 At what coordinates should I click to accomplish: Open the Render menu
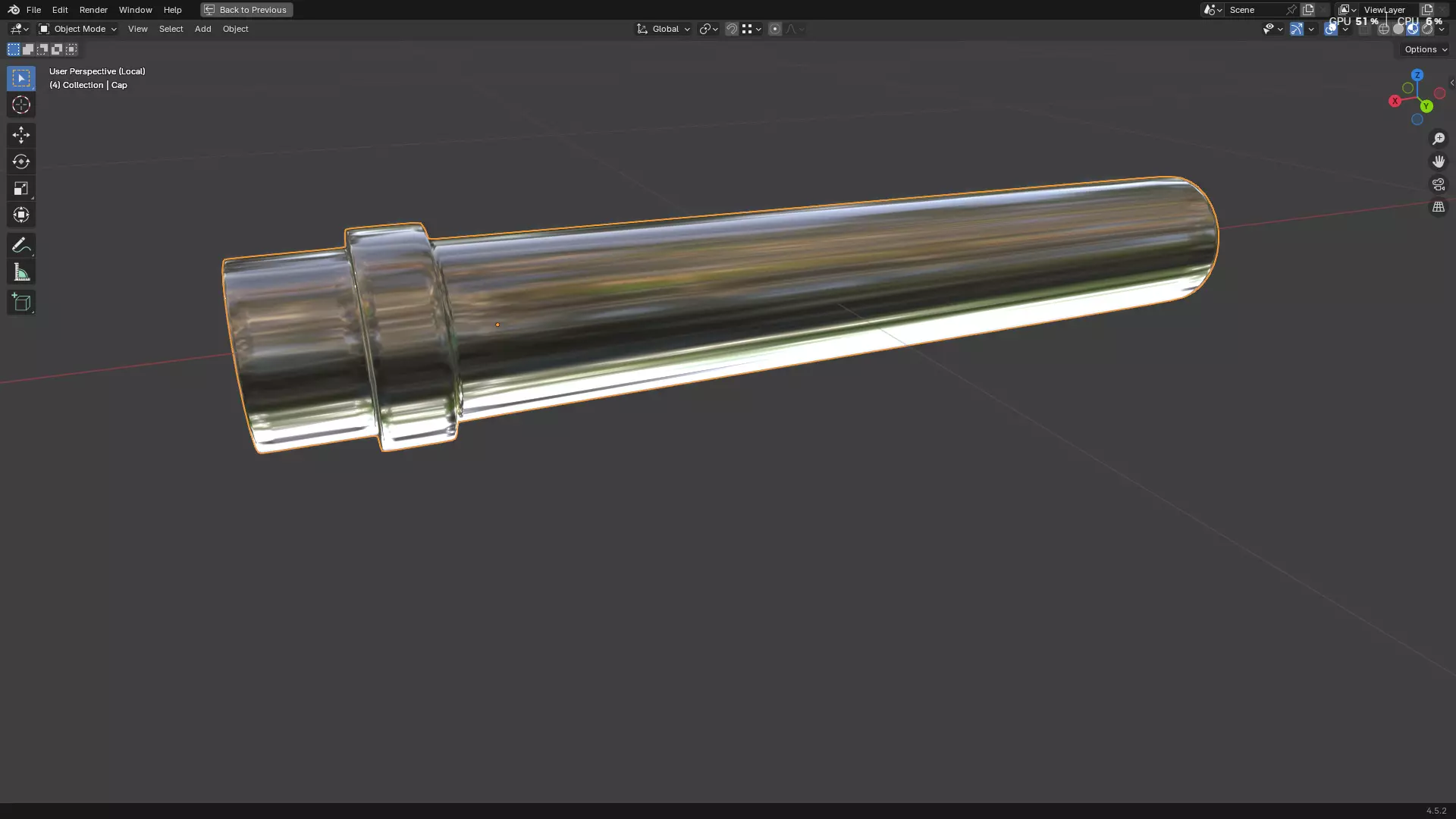[93, 10]
